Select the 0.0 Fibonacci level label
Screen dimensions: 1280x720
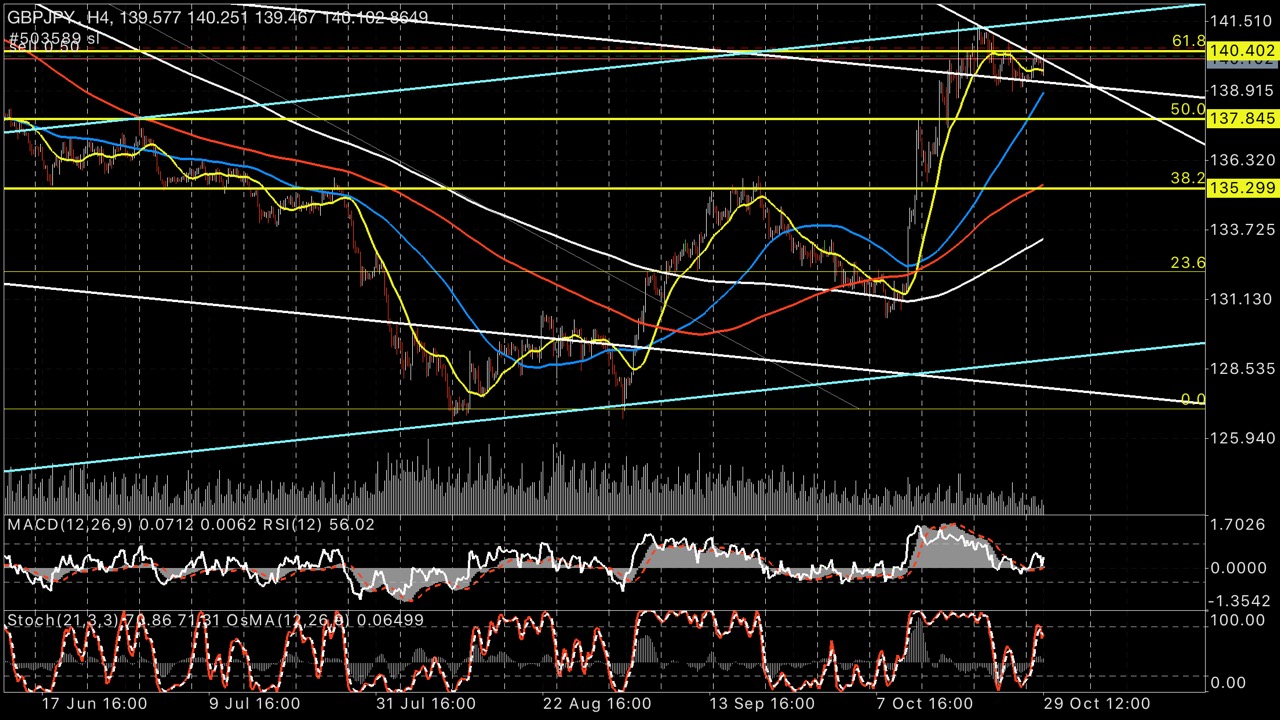coord(1192,399)
